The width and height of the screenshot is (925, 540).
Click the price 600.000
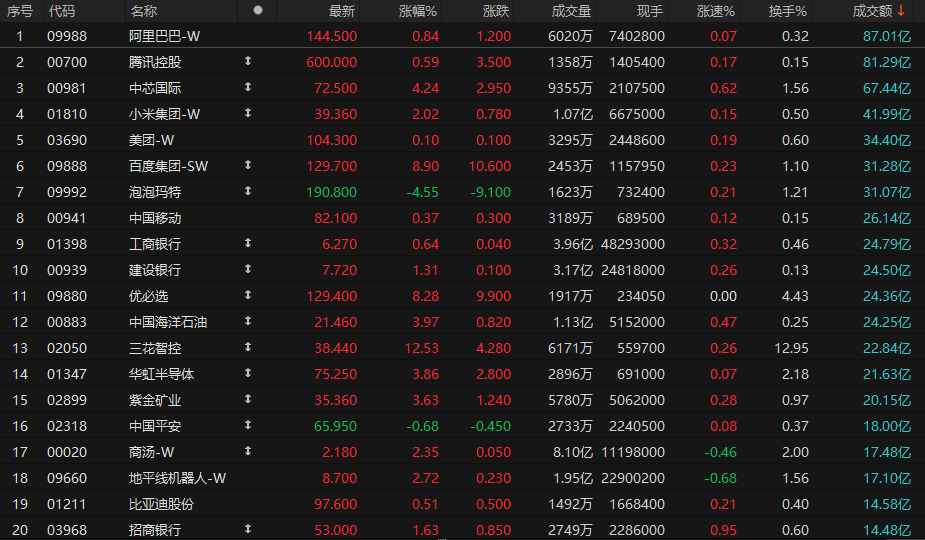(x=332, y=62)
